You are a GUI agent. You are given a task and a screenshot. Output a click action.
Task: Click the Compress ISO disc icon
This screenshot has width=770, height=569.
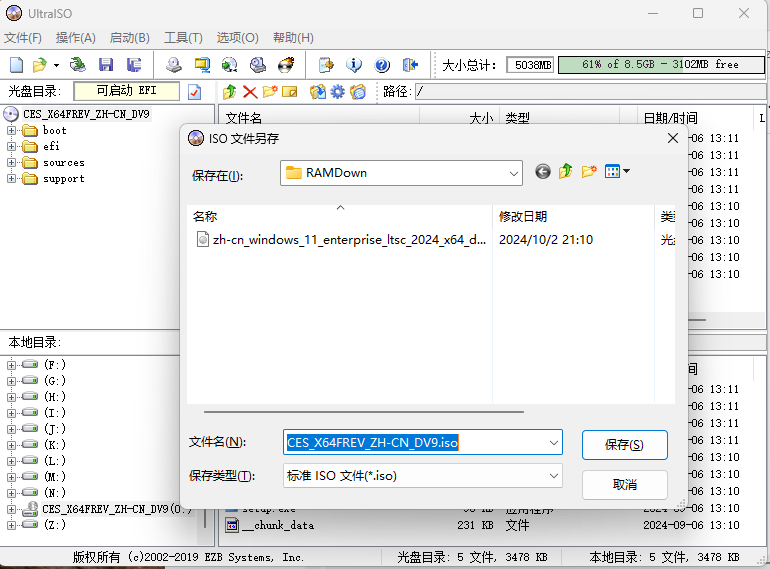point(229,64)
